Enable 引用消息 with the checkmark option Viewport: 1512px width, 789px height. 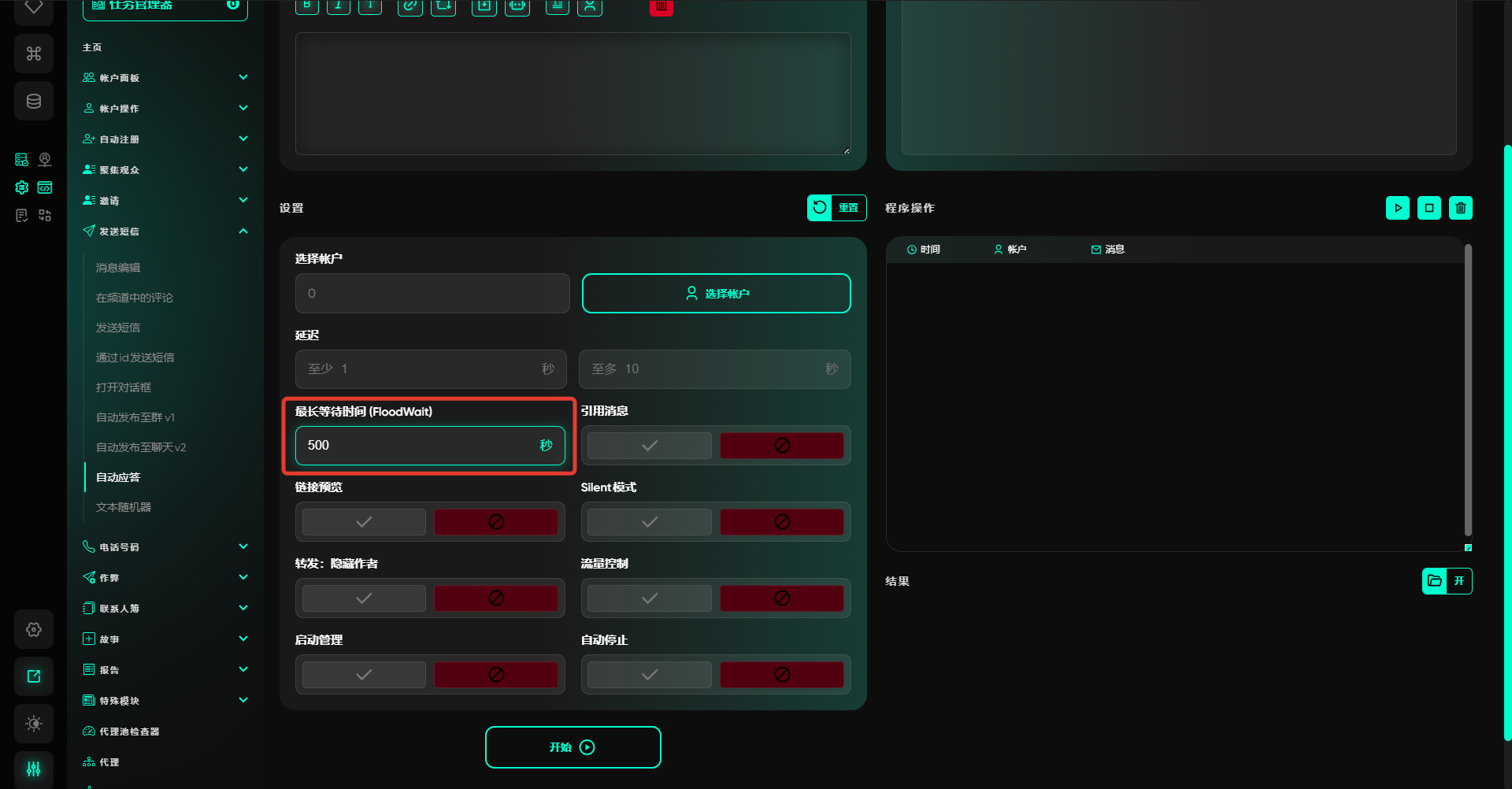649,446
